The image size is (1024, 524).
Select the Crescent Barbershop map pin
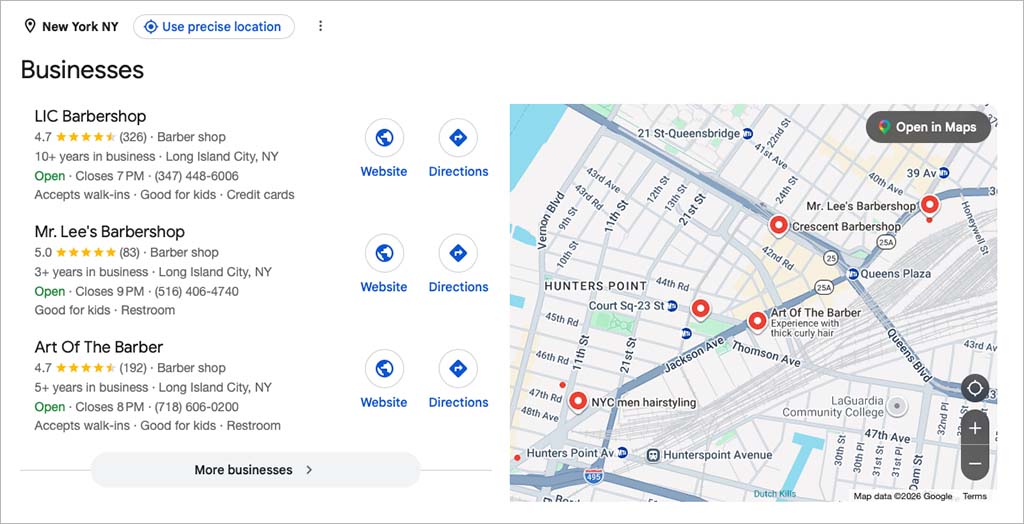point(778,226)
